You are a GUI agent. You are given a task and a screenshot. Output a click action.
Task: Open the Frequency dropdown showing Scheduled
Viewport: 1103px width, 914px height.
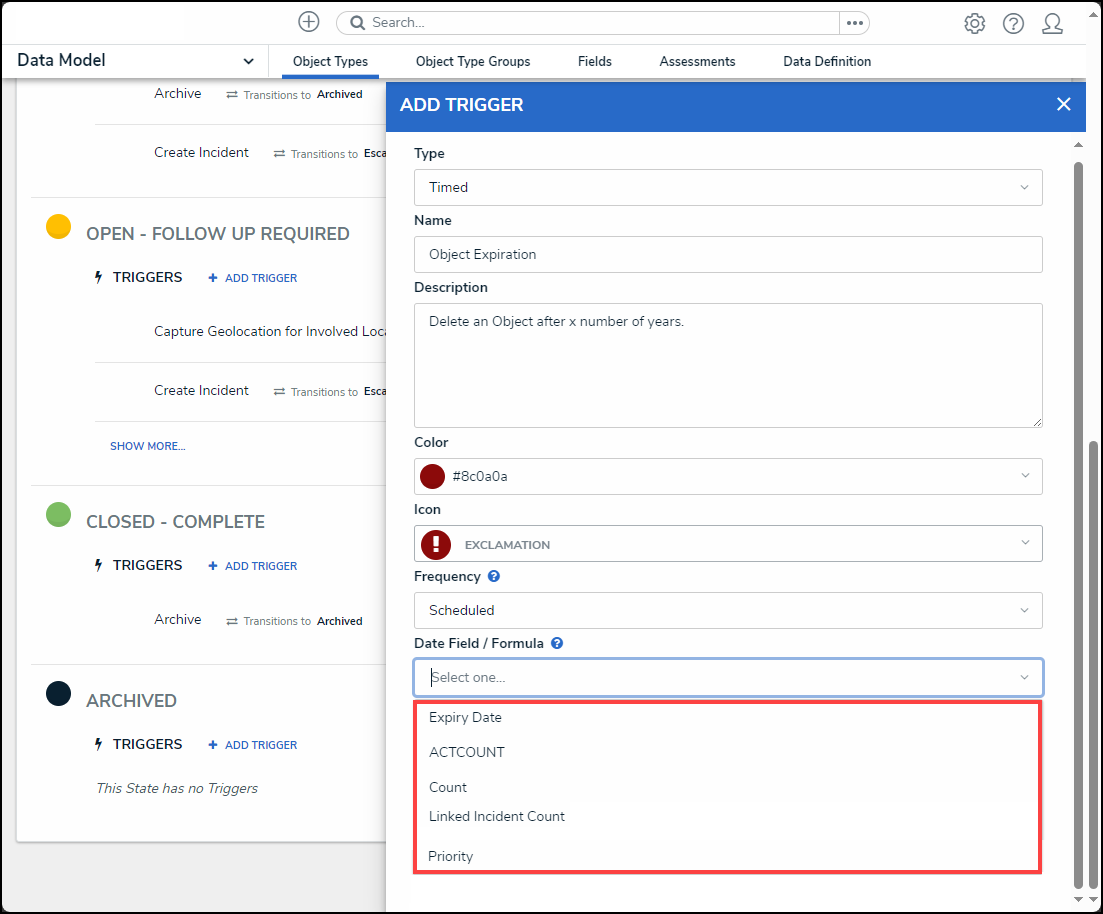[x=728, y=611]
